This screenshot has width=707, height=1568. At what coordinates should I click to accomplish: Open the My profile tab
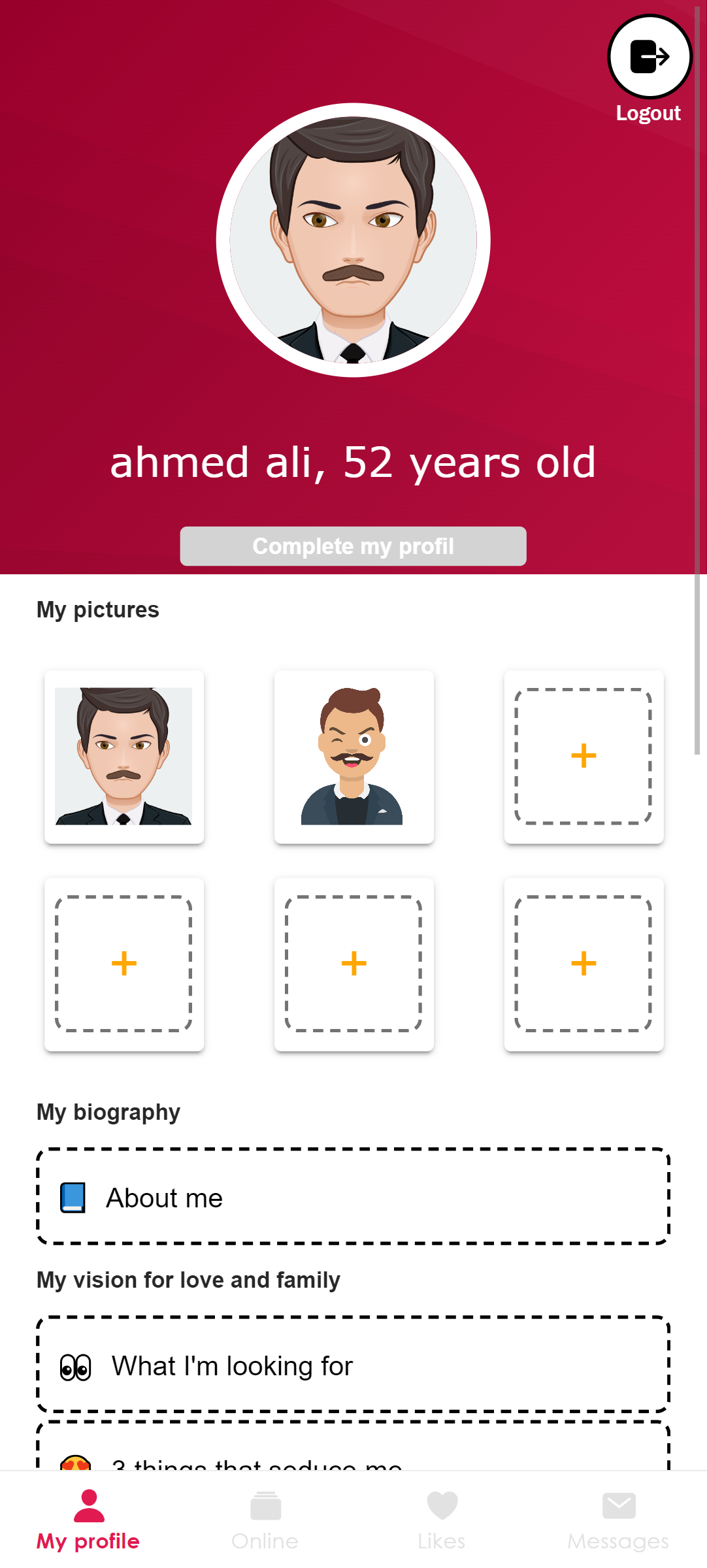click(x=88, y=1520)
